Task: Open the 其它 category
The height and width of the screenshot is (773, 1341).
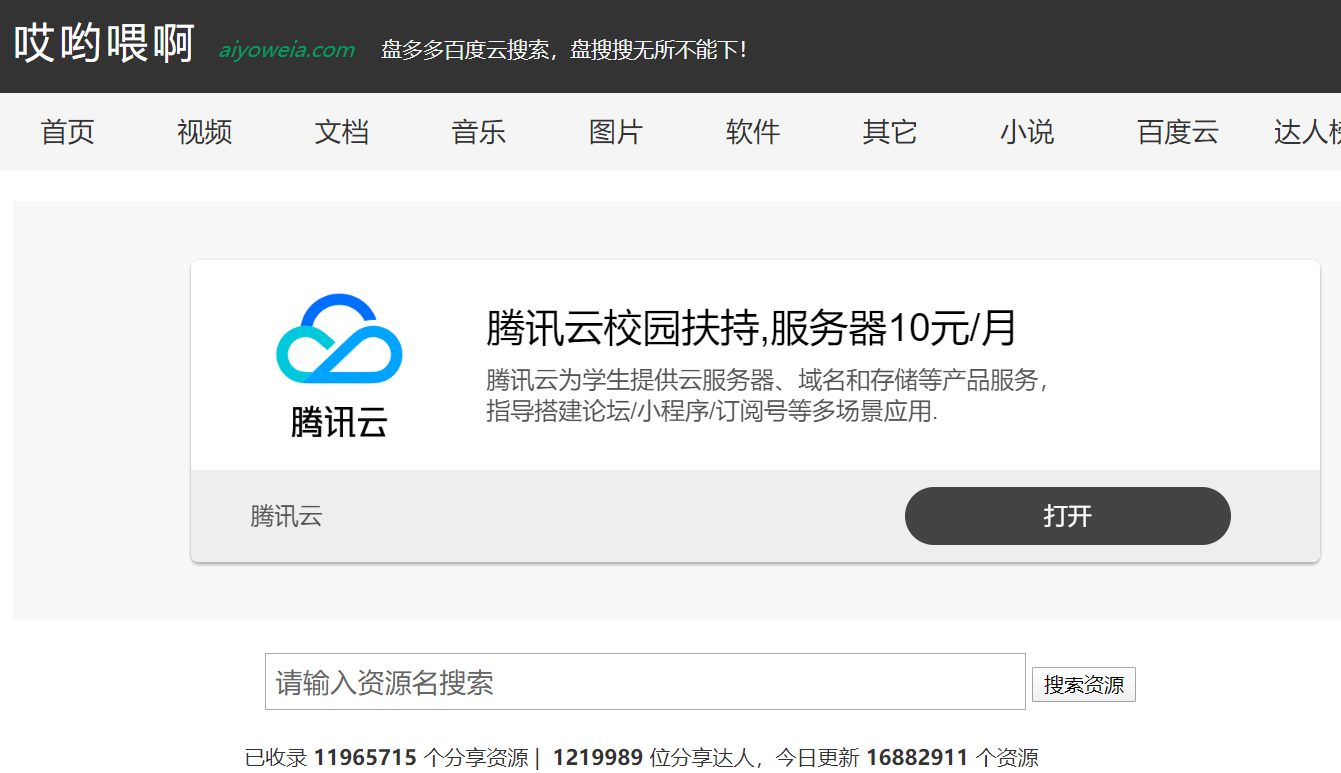Action: [890, 132]
